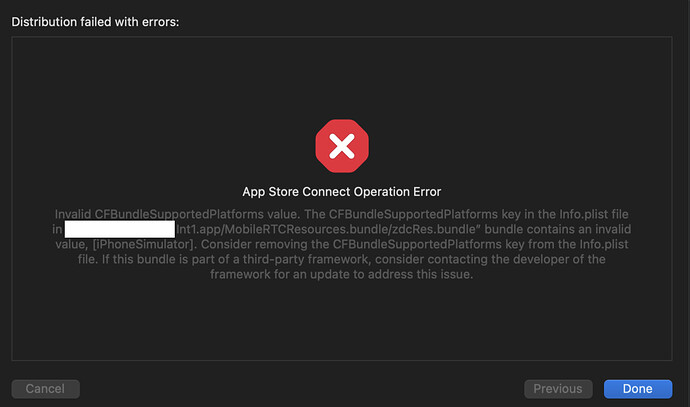This screenshot has width=690, height=407.
Task: Click the white redacted path box
Action: tap(120, 229)
